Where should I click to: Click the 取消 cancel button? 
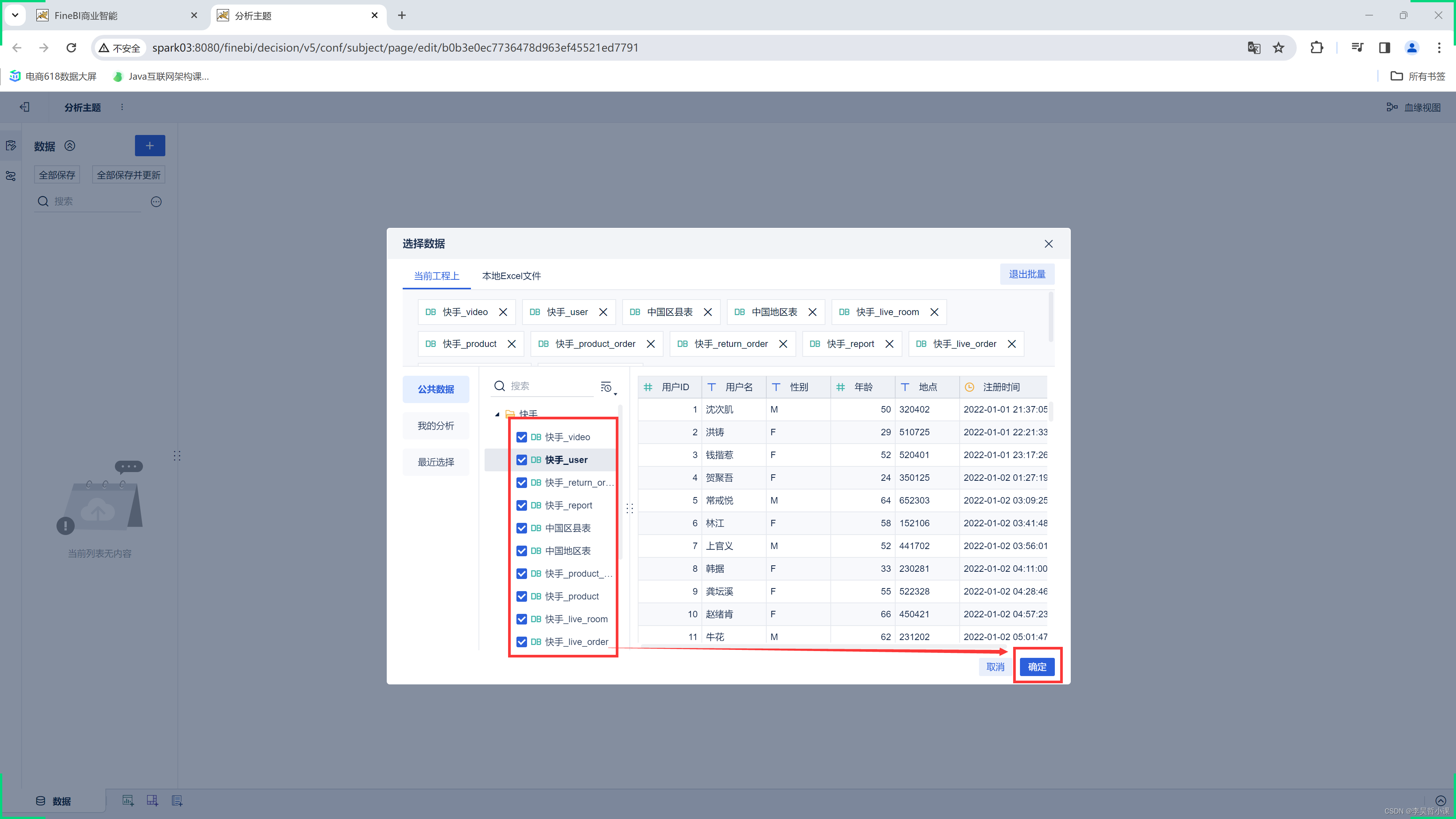(995, 667)
